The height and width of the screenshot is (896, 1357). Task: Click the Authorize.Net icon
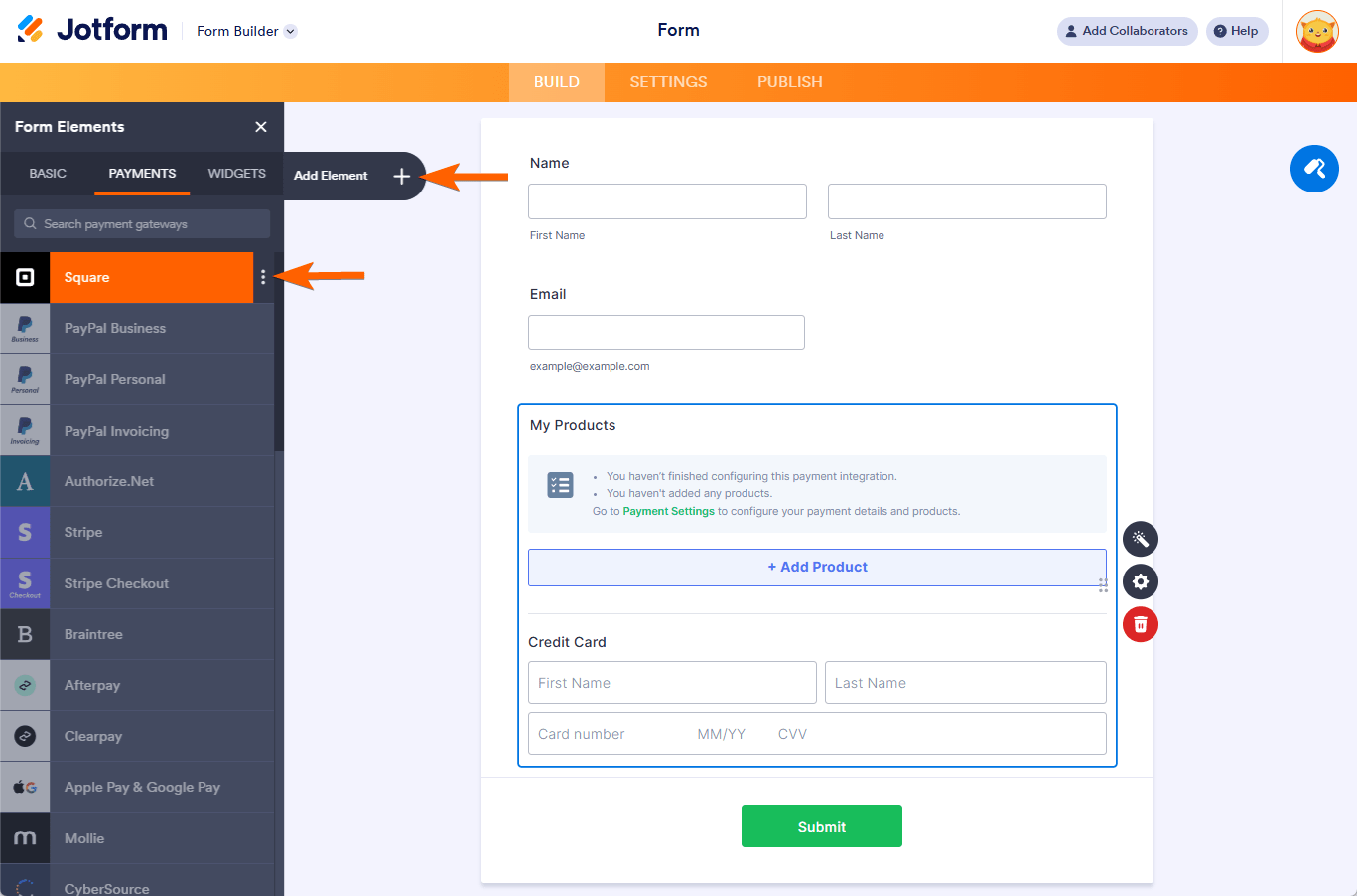(25, 481)
